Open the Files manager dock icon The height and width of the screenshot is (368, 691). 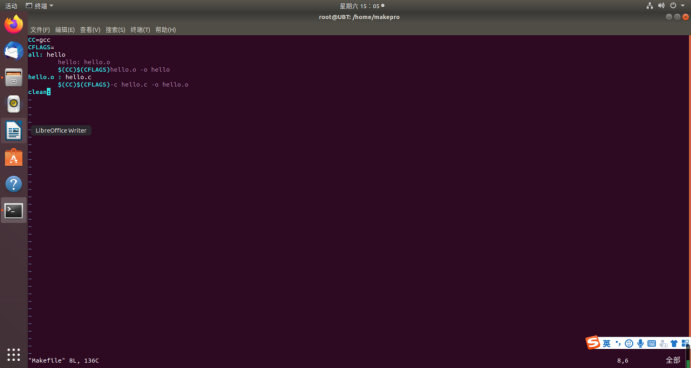(x=14, y=78)
